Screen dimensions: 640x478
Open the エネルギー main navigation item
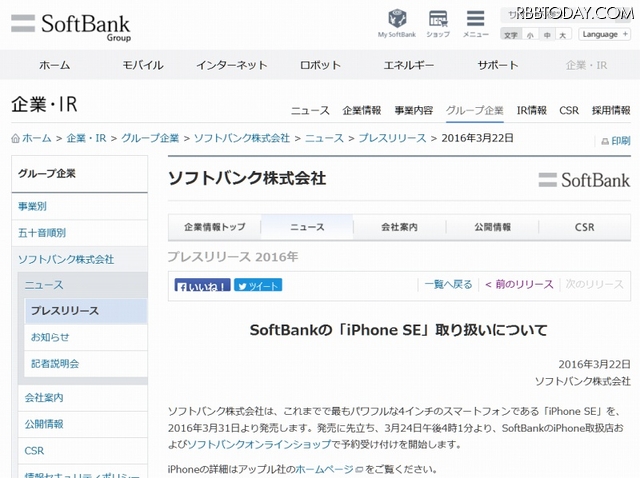[409, 65]
